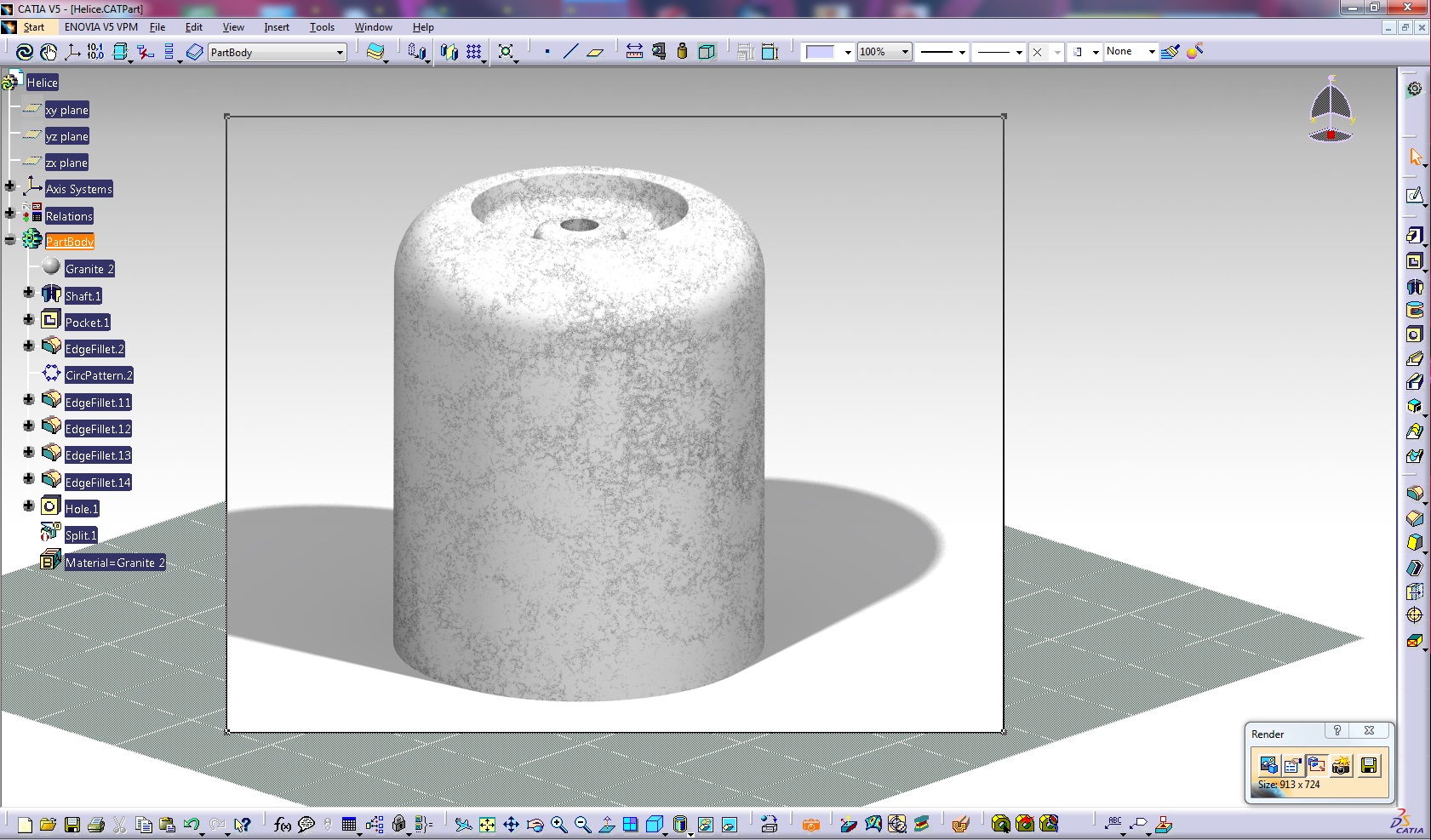Select Split.1 in the tree
Screen dimensions: 1431x840
click(x=81, y=535)
